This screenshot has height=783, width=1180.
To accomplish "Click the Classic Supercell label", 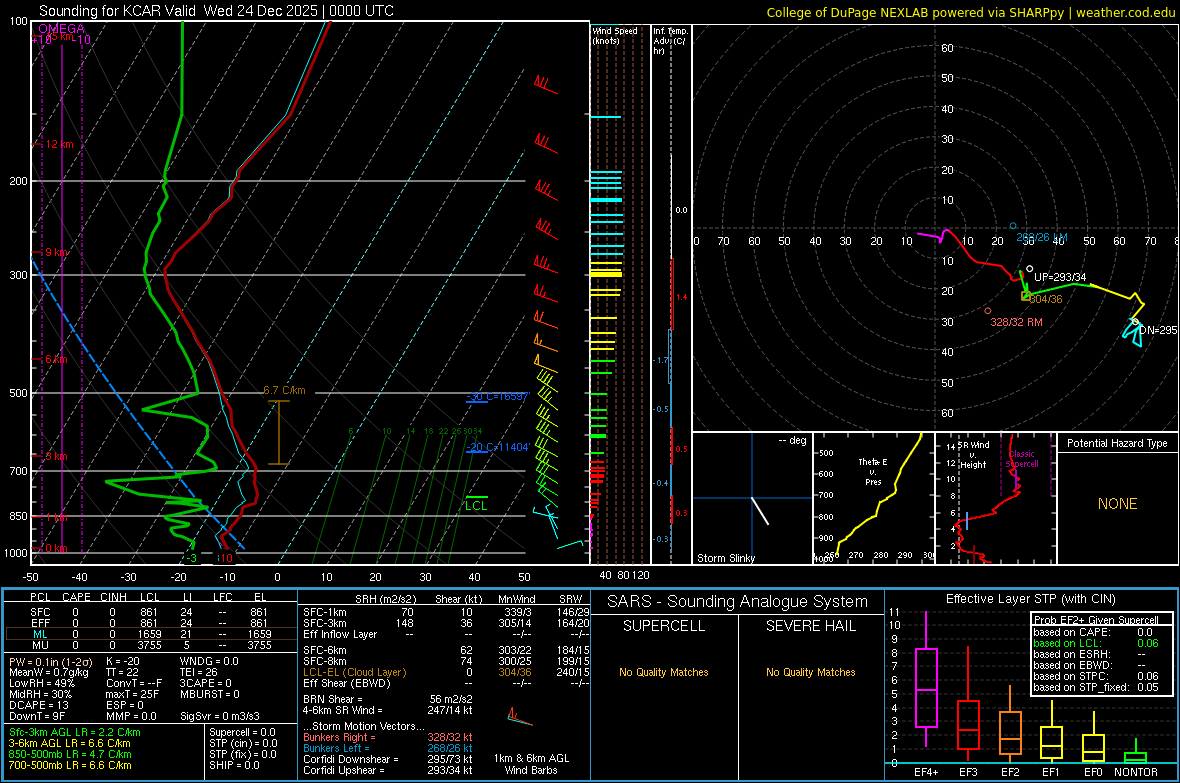I will point(1022,459).
